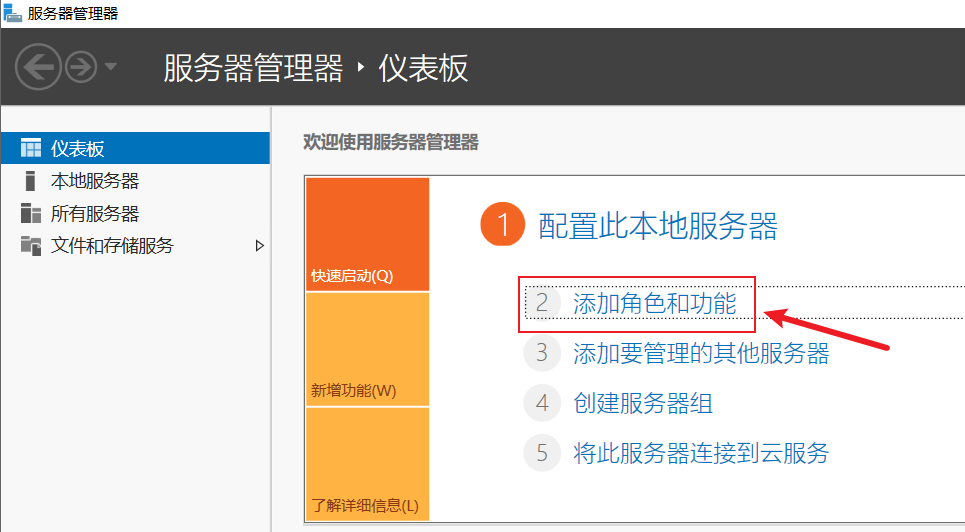Viewport: 965px width, 532px height.
Task: Click the 创建服务器组 link
Action: [x=643, y=403]
